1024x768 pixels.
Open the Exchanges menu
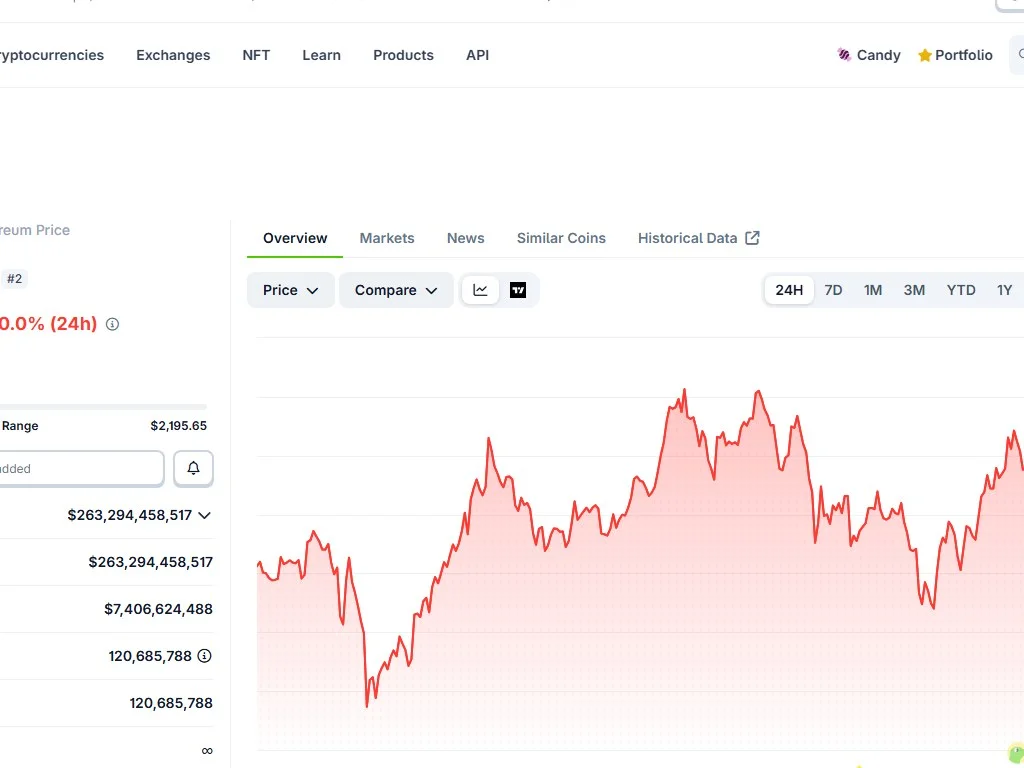(x=173, y=56)
